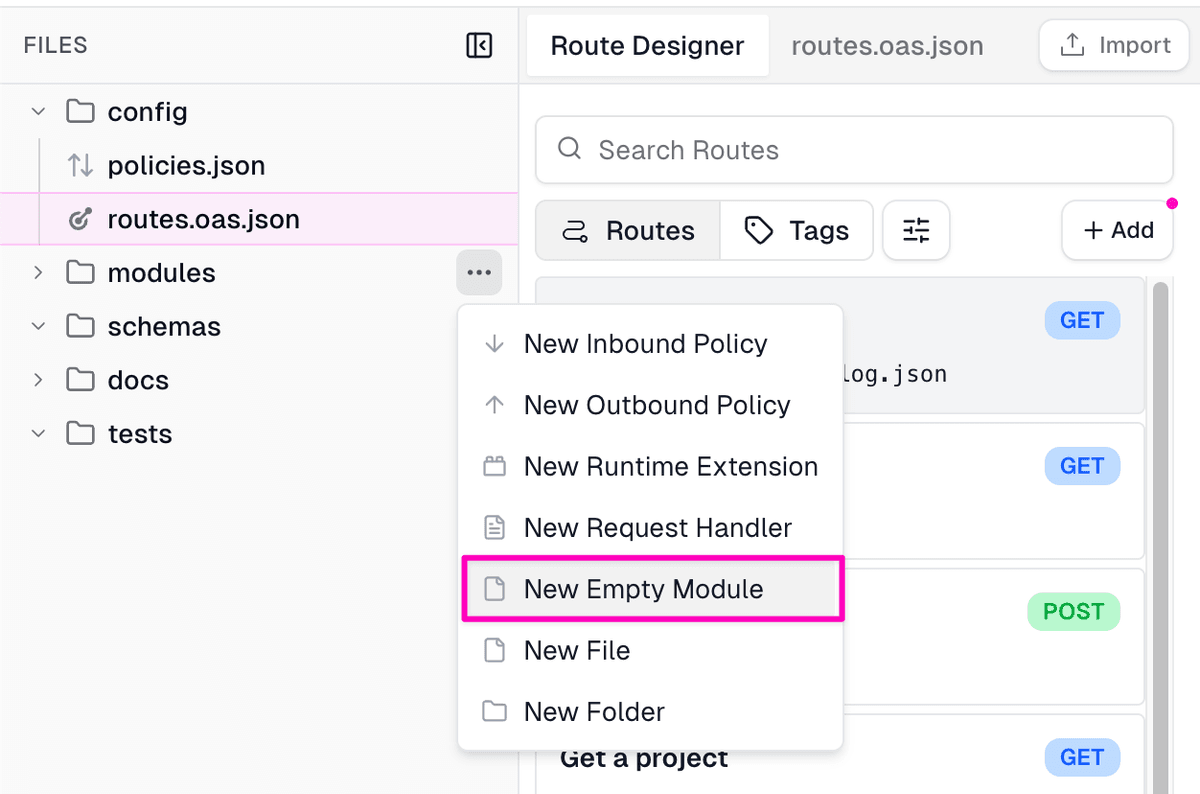1200x794 pixels.
Task: Expand the modules folder chevron
Action: 38,273
